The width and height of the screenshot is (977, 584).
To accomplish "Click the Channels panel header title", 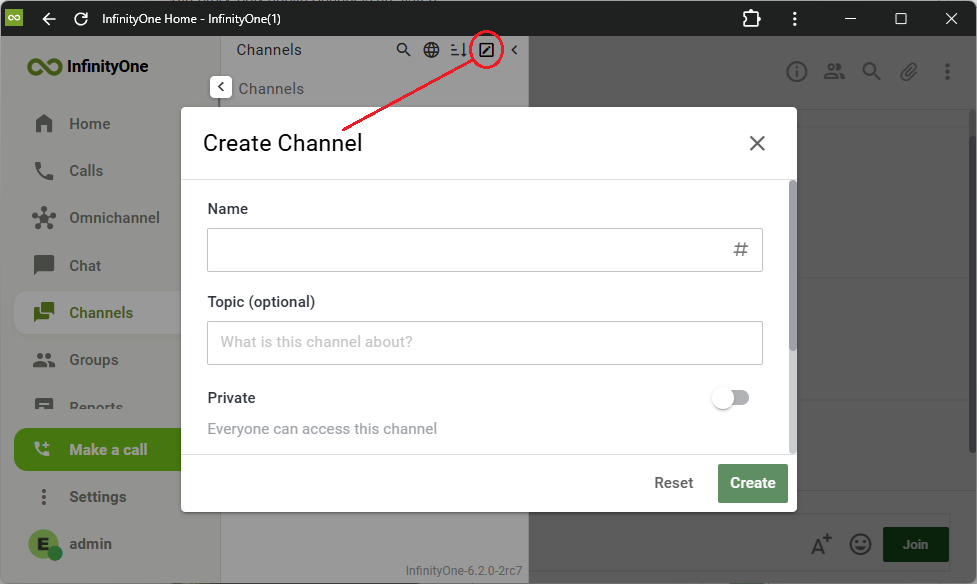I will [269, 50].
